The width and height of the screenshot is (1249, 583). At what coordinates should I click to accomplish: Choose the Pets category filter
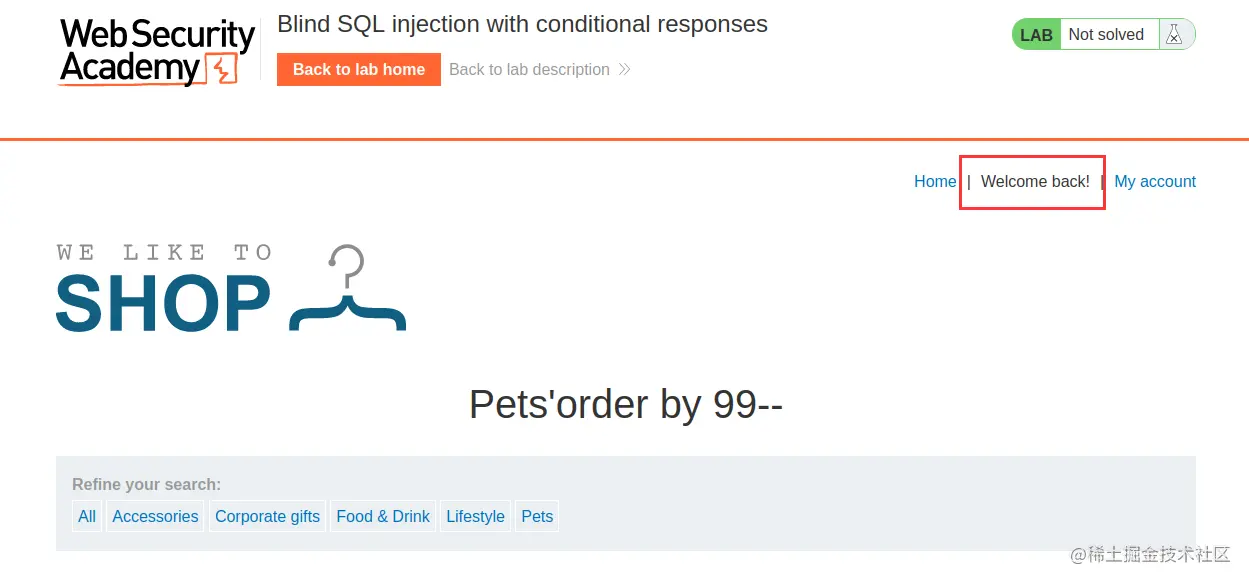tap(537, 516)
